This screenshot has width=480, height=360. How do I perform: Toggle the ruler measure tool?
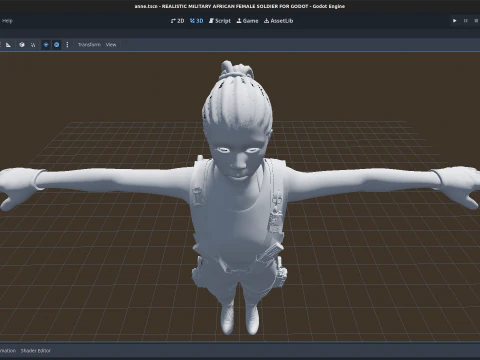tap(9, 45)
